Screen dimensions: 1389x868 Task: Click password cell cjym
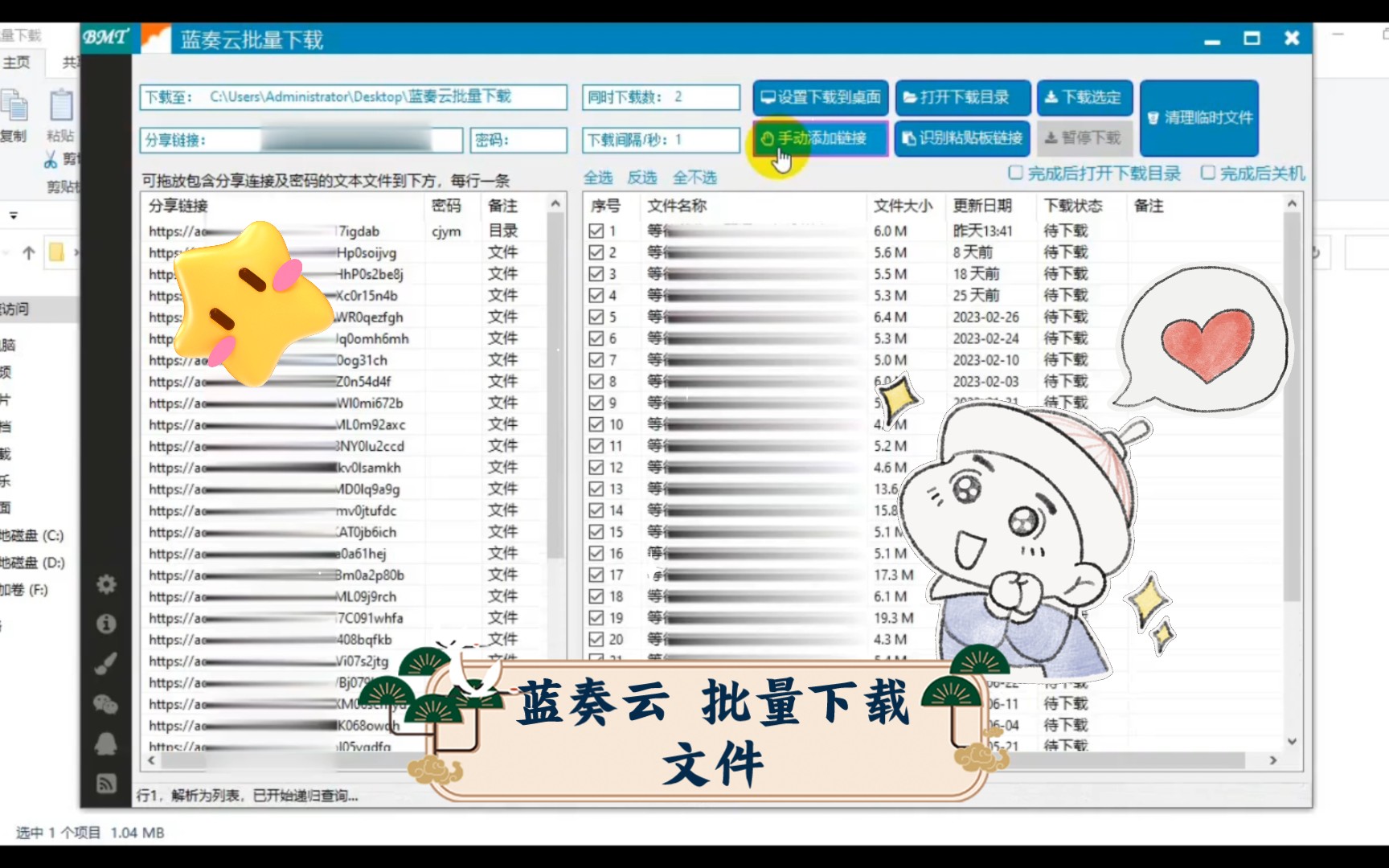446,231
